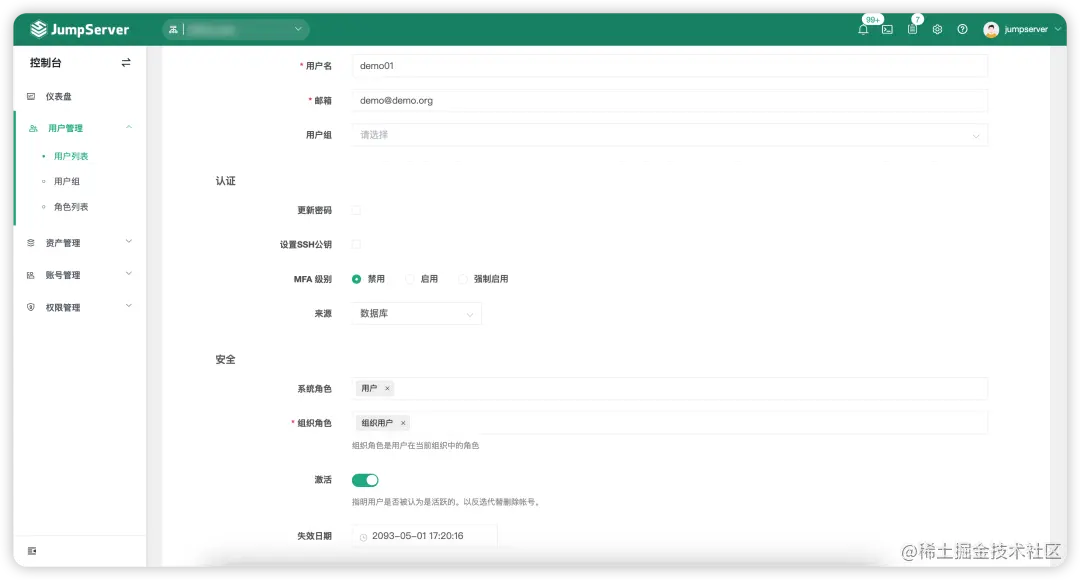Click the settings gear in top bar
1080x580 pixels.
point(937,30)
